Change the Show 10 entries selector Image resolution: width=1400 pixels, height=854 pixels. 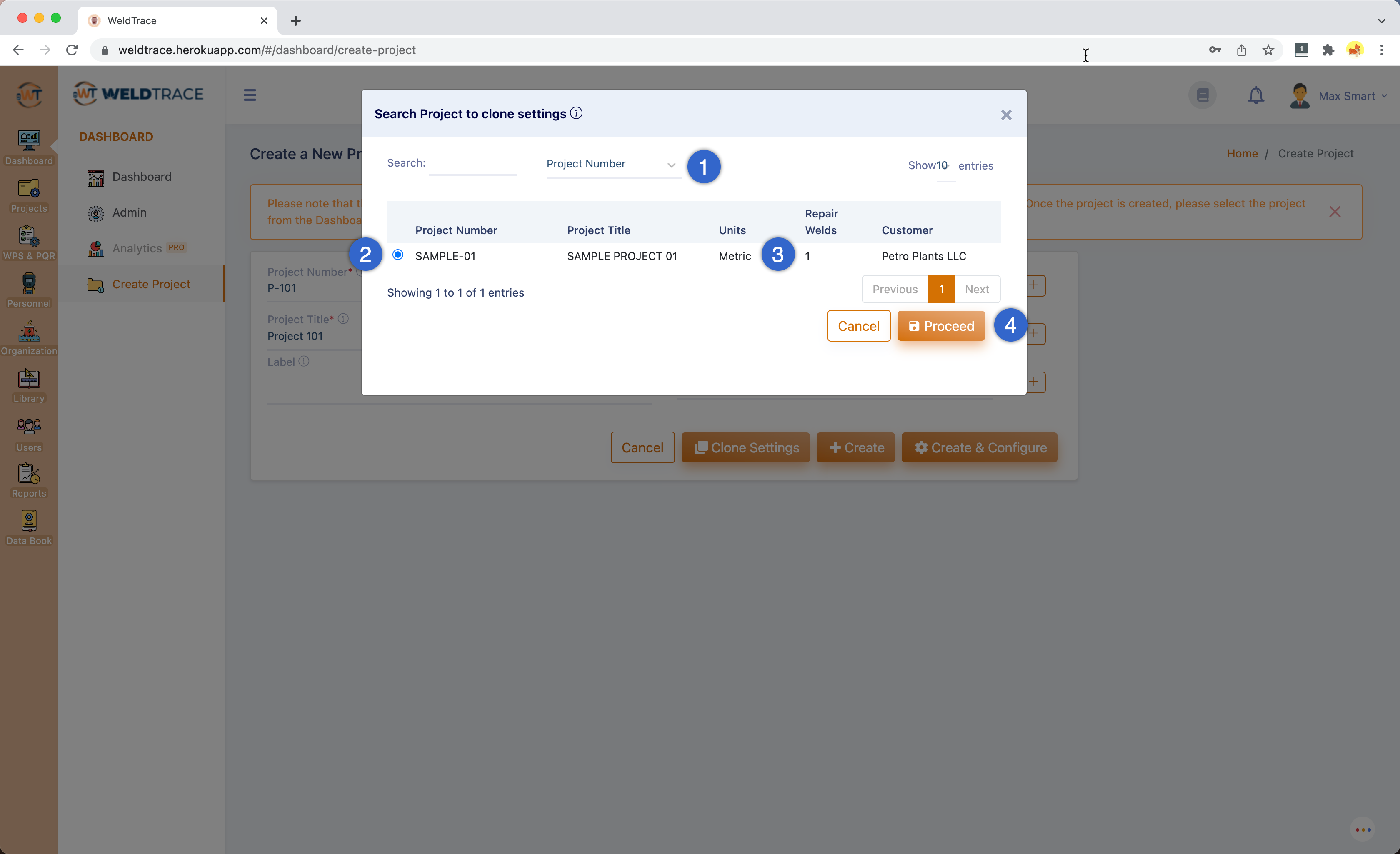(945, 166)
